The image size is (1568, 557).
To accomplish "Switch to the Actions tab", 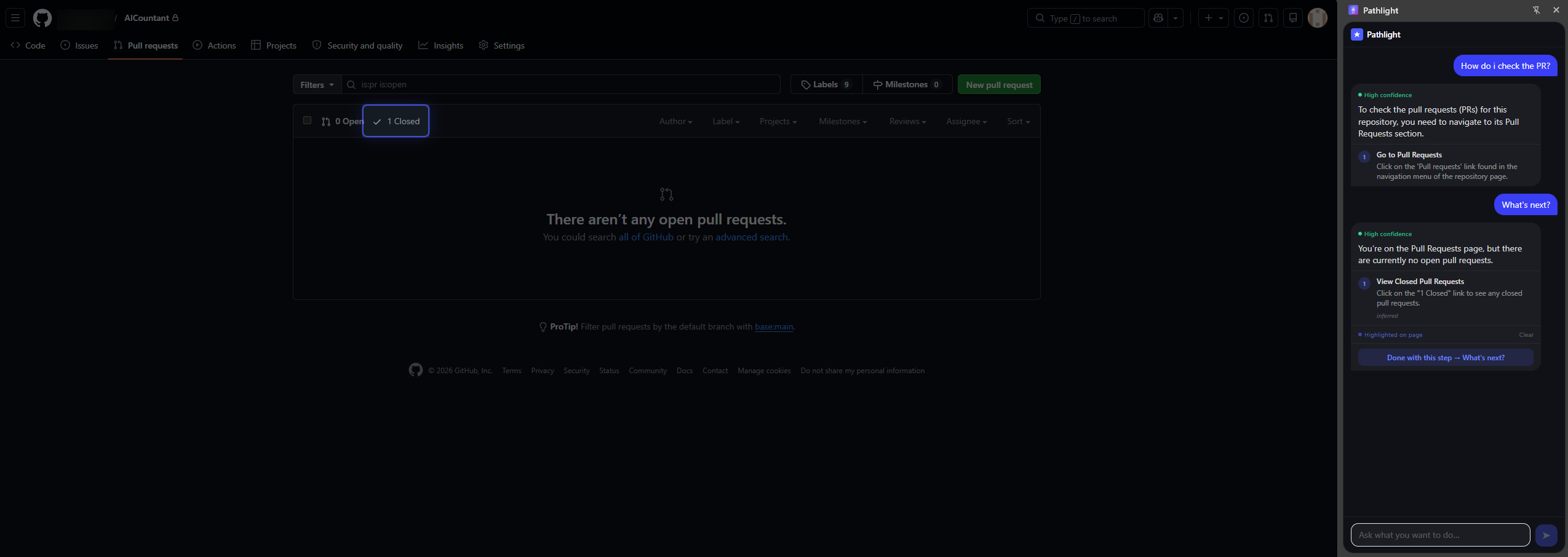I will (215, 45).
